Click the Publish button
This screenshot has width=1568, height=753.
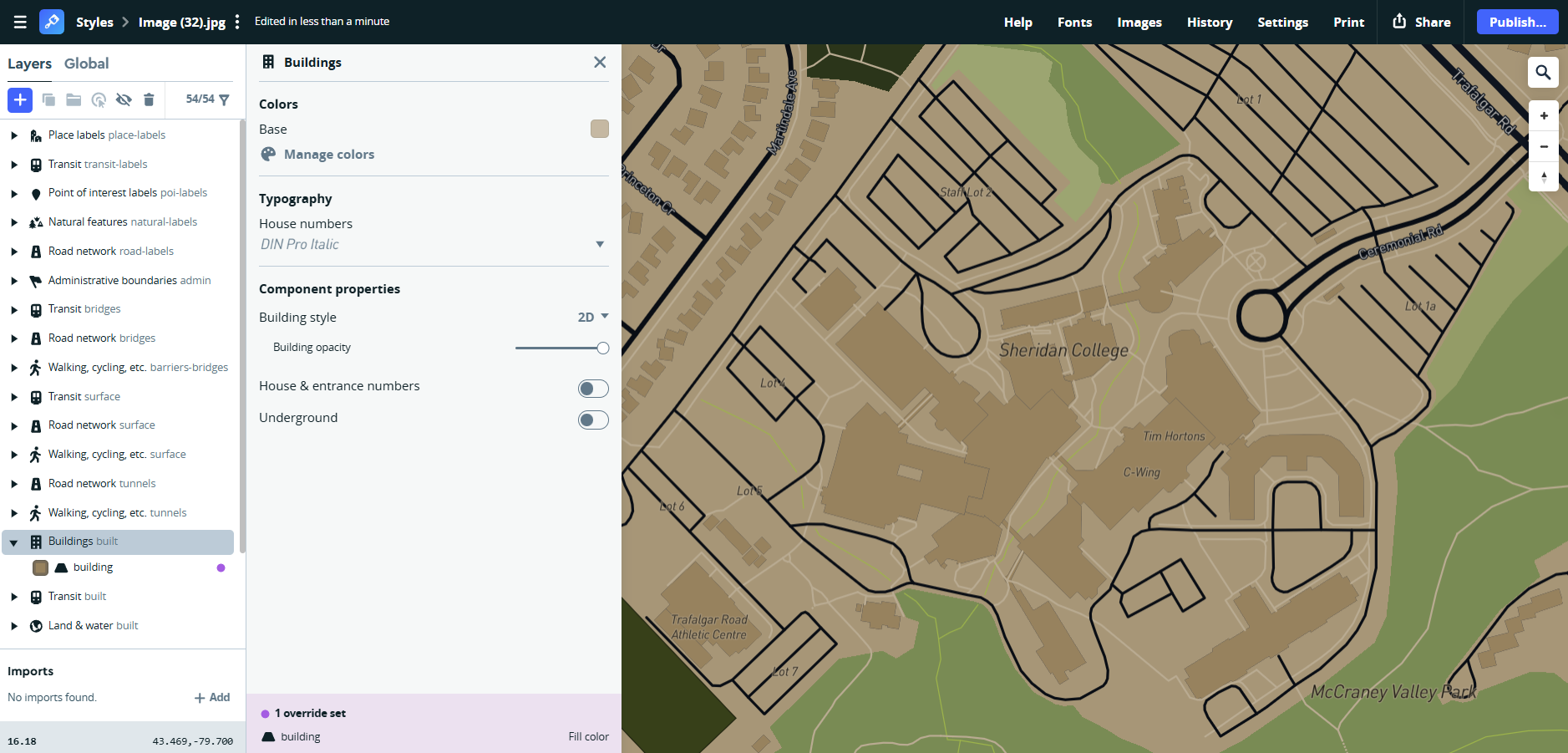[1516, 22]
